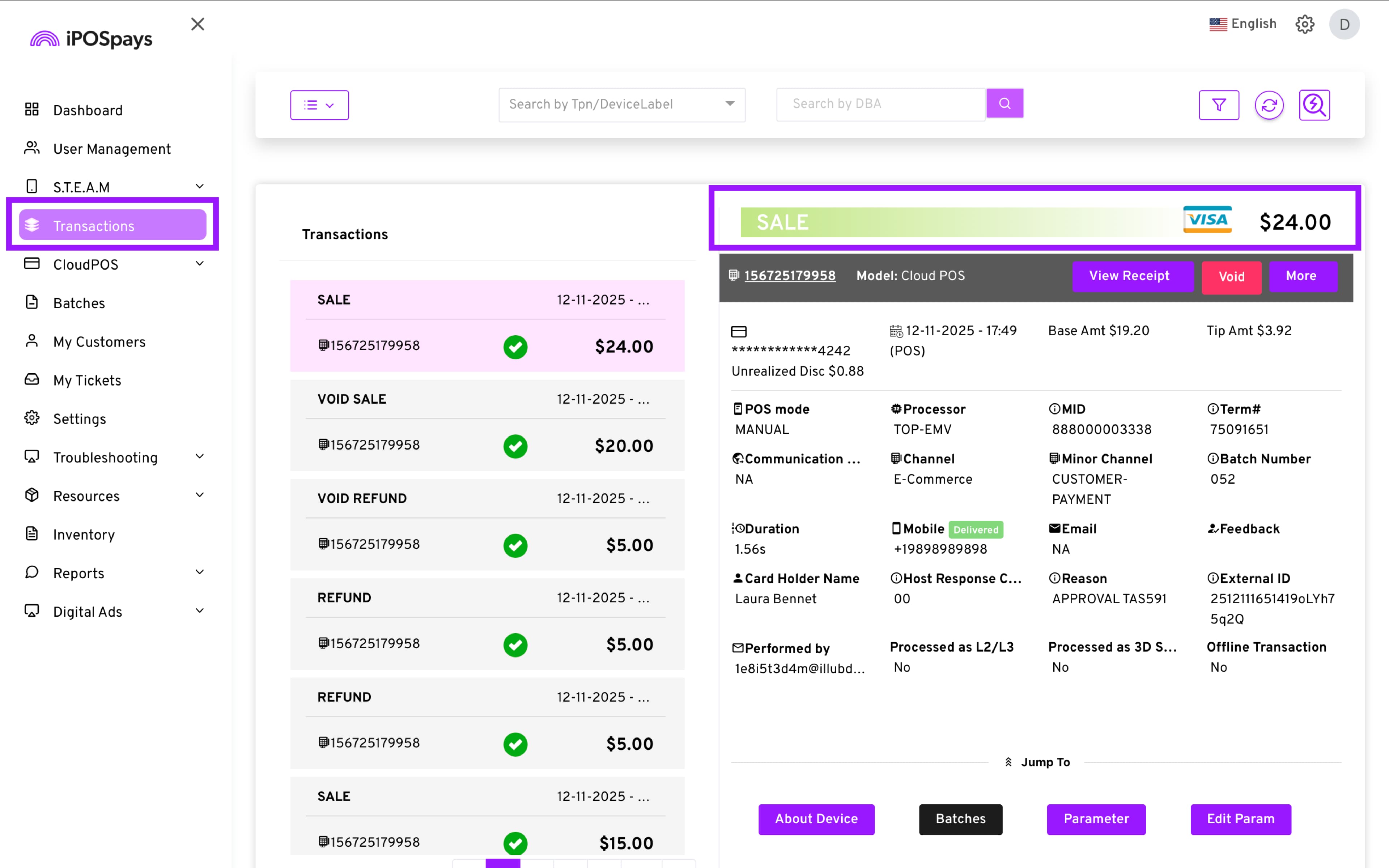Open the Batches sidebar item
This screenshot has width=1389, height=868.
point(79,303)
